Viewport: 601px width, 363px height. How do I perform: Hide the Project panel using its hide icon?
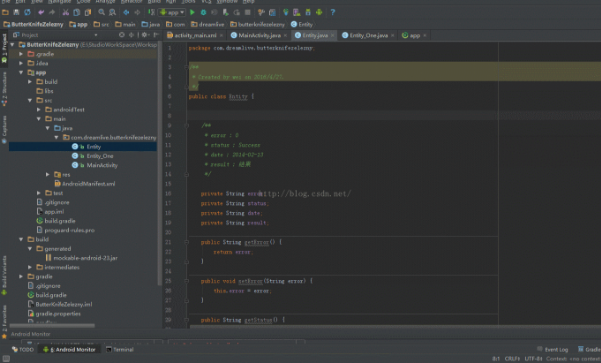156,35
